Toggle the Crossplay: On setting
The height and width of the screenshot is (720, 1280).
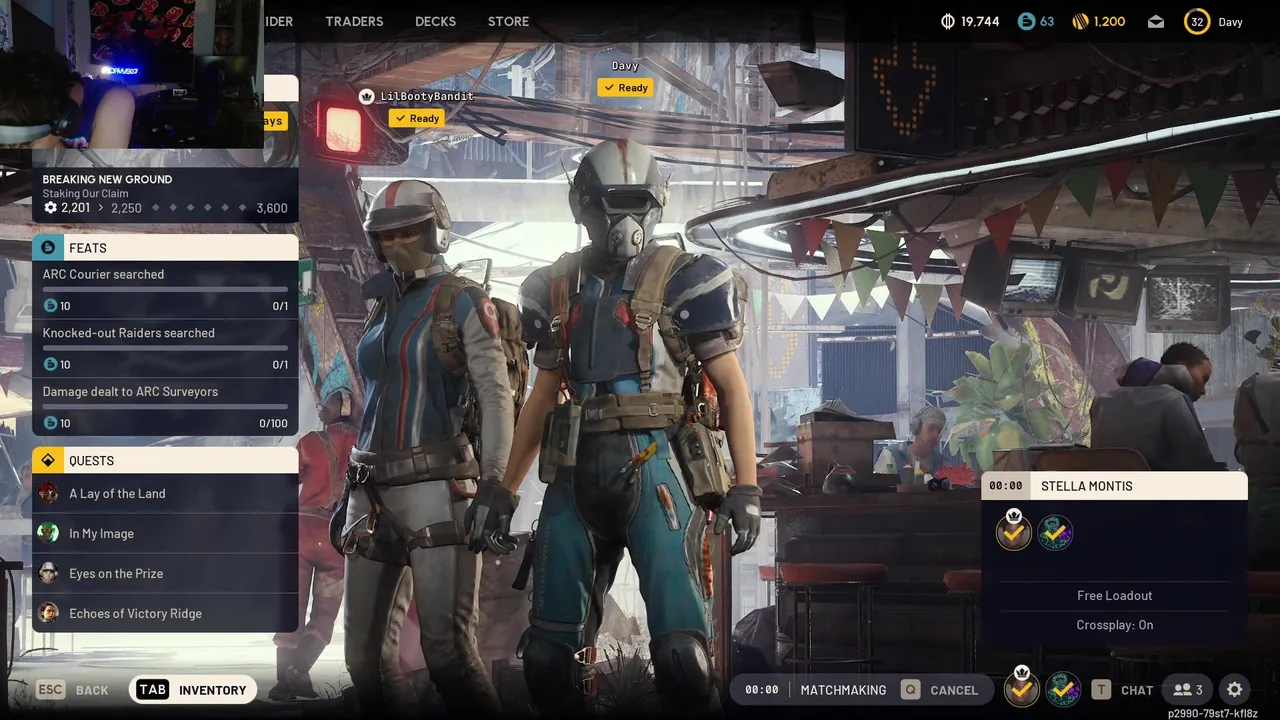click(1114, 625)
